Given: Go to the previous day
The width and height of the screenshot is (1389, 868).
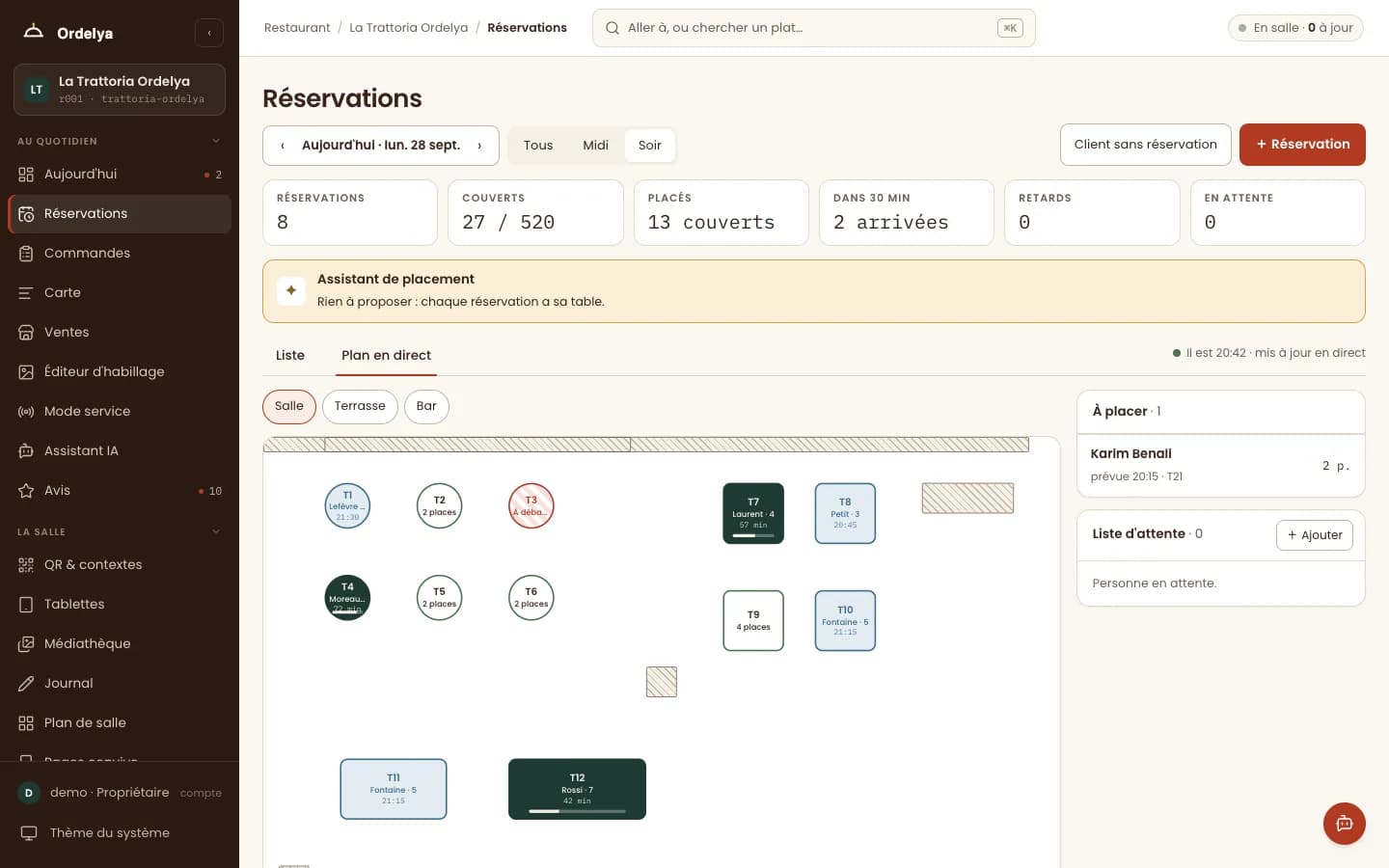Looking at the screenshot, I should click(283, 146).
